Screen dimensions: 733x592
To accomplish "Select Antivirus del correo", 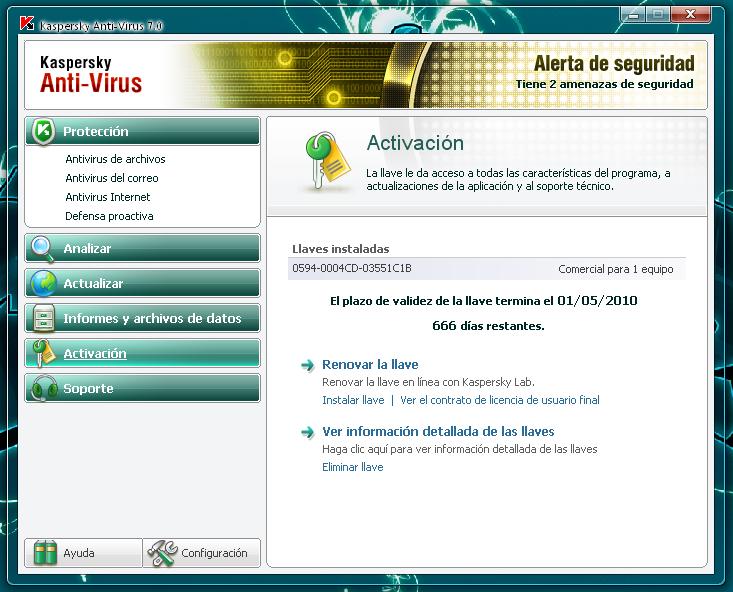I will click(x=112, y=178).
